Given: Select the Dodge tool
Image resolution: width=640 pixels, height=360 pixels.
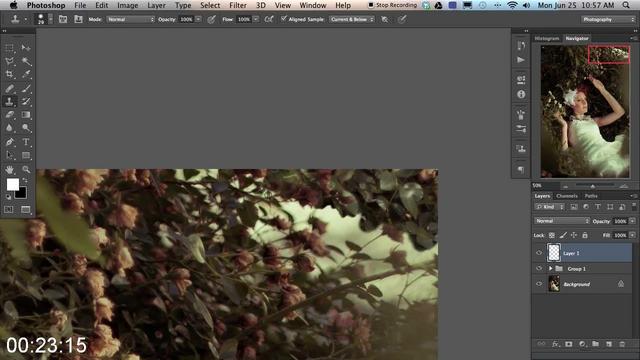Looking at the screenshot, I should (26, 128).
